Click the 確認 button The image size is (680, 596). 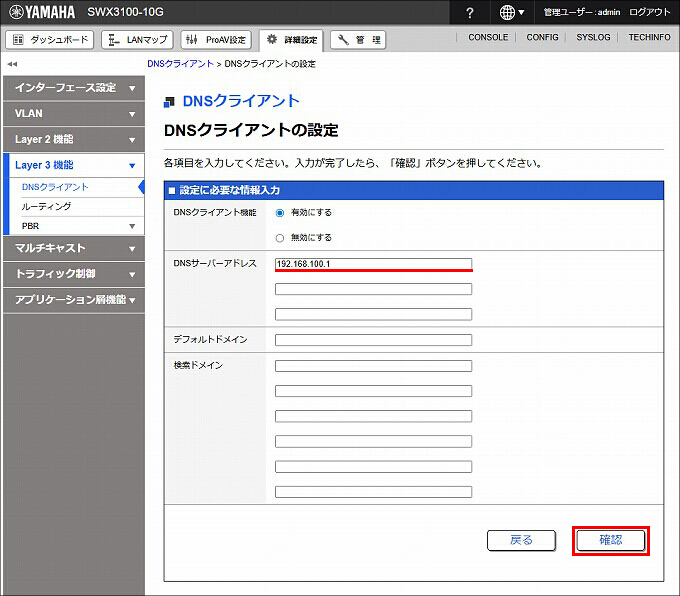pos(611,540)
